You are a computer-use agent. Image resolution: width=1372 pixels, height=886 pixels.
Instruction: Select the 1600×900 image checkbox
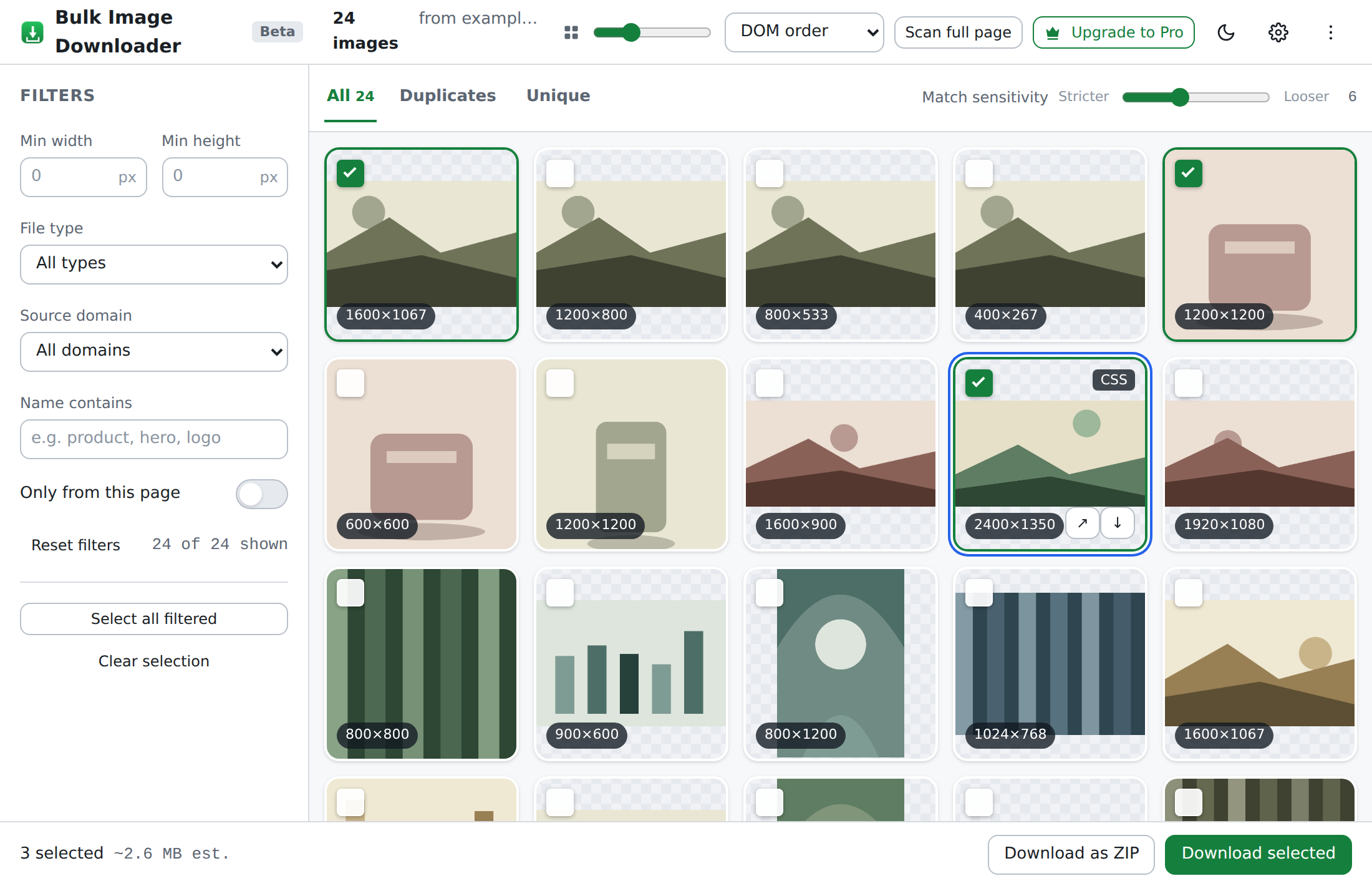[x=770, y=383]
